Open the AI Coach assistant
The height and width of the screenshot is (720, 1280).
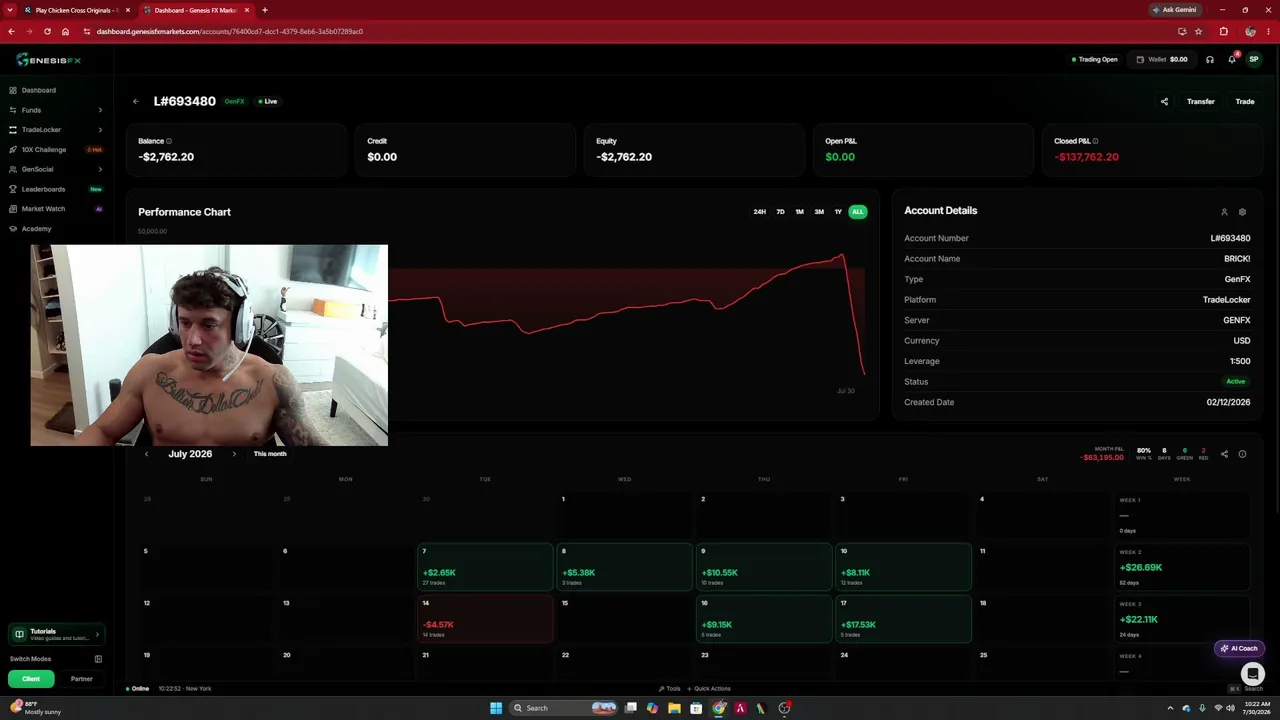click(x=1239, y=648)
